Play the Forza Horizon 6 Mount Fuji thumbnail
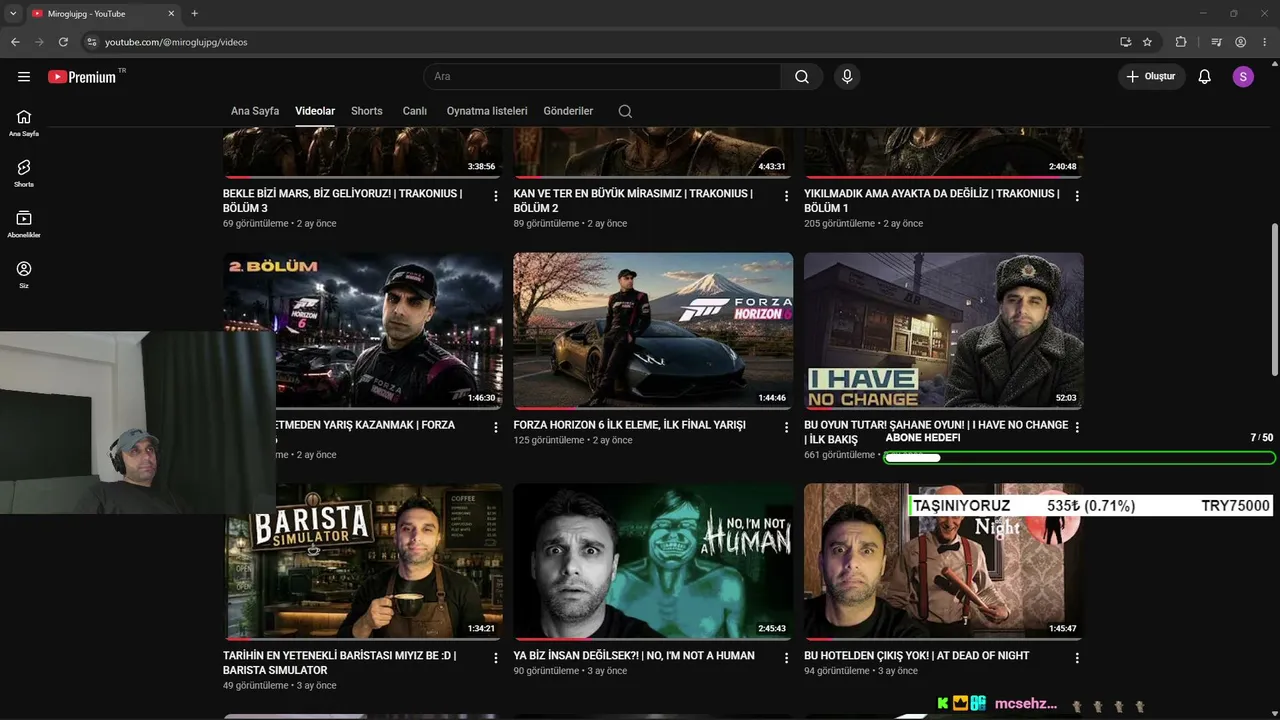Image resolution: width=1280 pixels, height=720 pixels. tap(653, 331)
